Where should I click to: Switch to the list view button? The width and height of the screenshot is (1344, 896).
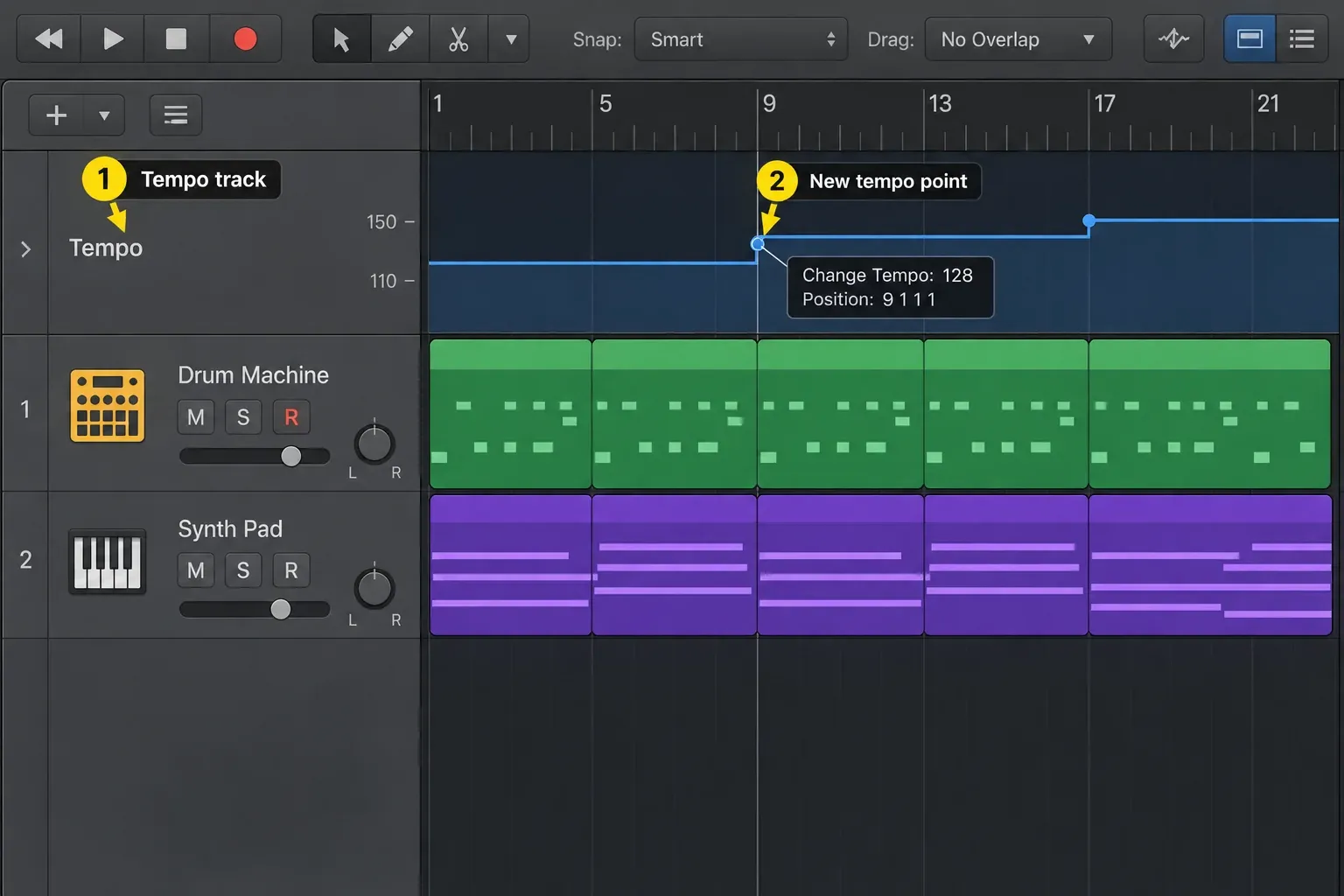pos(1301,38)
